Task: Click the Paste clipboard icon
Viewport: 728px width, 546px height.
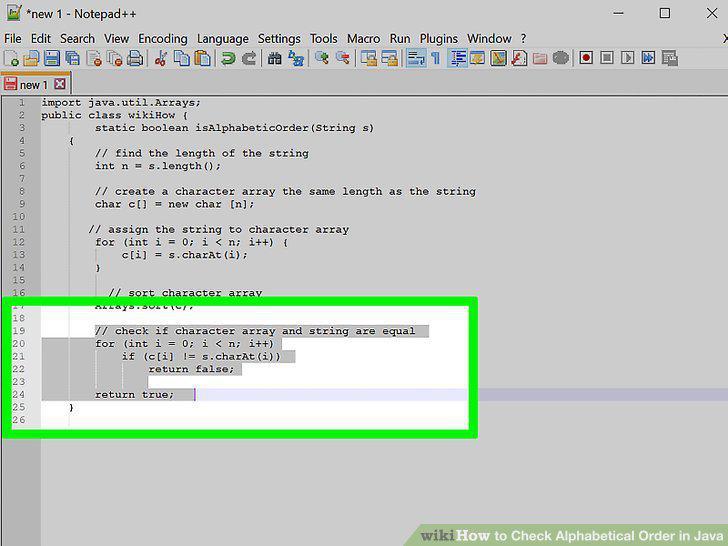Action: [202, 58]
